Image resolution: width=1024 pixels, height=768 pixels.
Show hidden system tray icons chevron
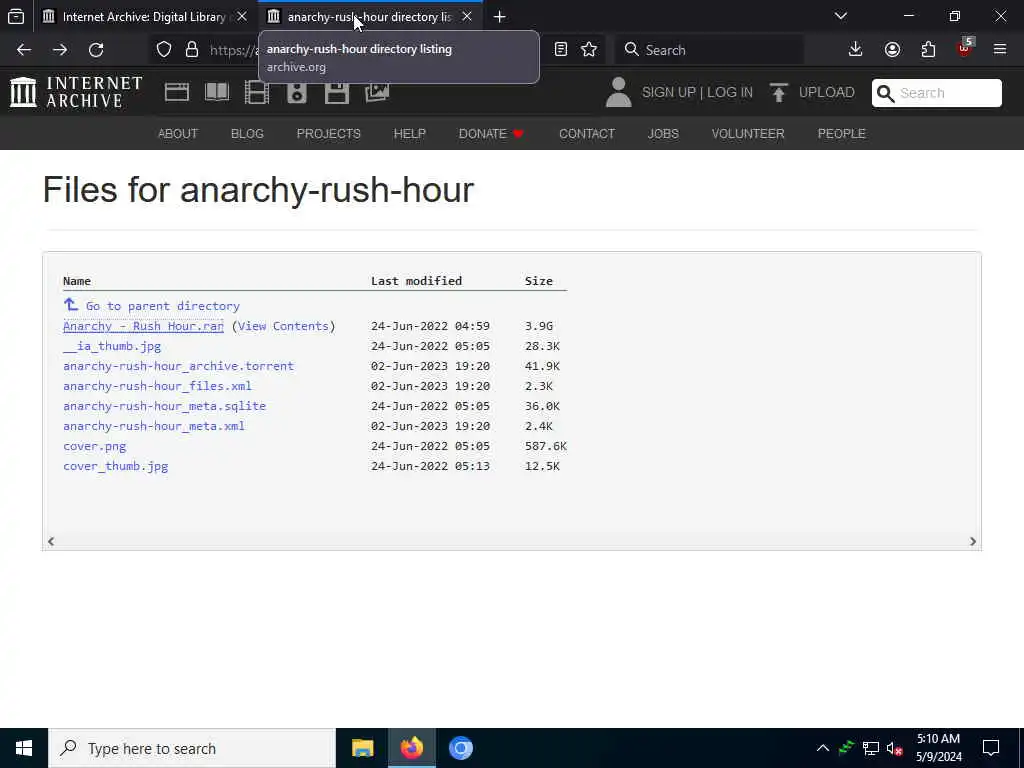(x=823, y=748)
